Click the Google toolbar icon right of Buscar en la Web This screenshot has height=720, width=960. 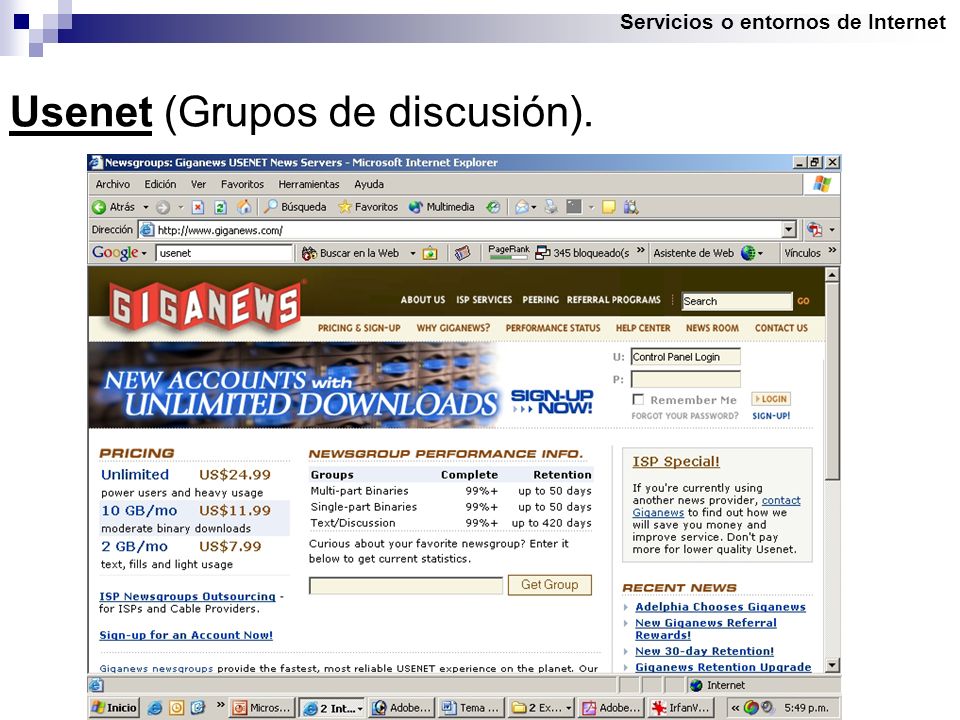430,253
